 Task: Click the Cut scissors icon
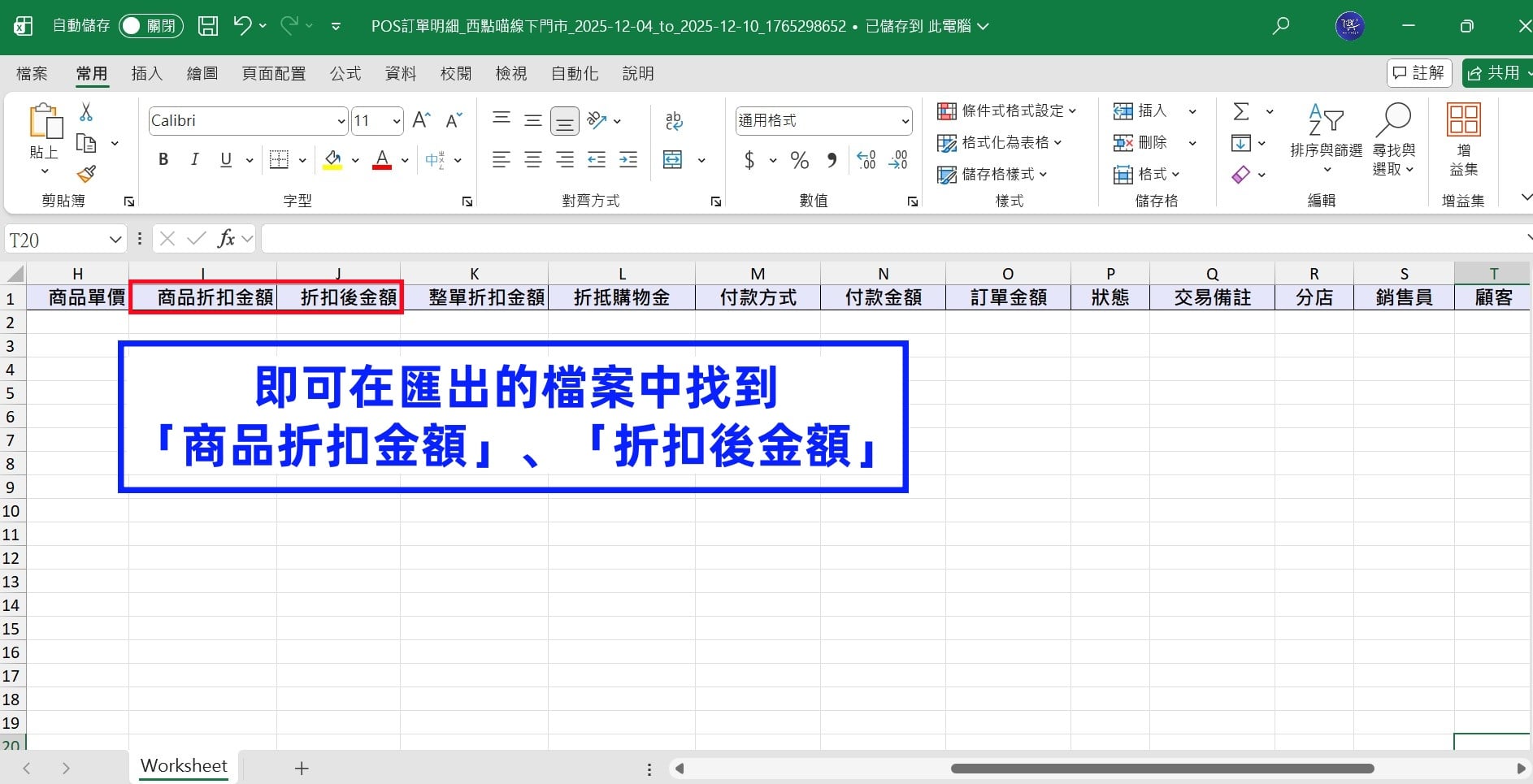tap(86, 112)
